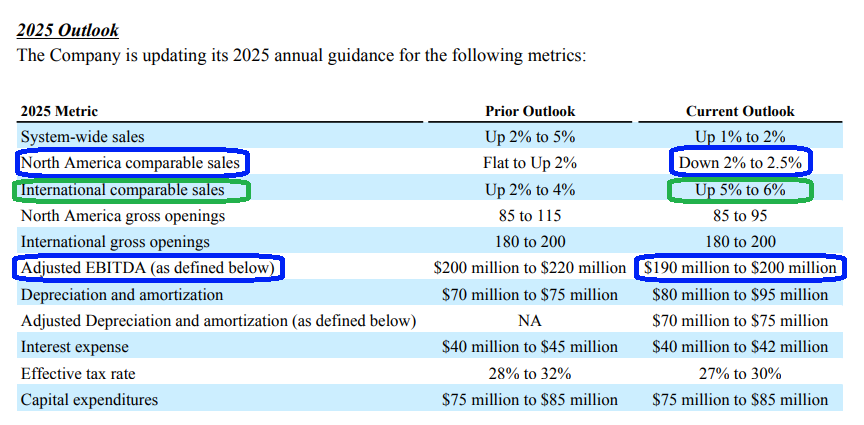The height and width of the screenshot is (425, 864).
Task: Click the underlined '2025 Outlook' heading
Action: point(68,29)
